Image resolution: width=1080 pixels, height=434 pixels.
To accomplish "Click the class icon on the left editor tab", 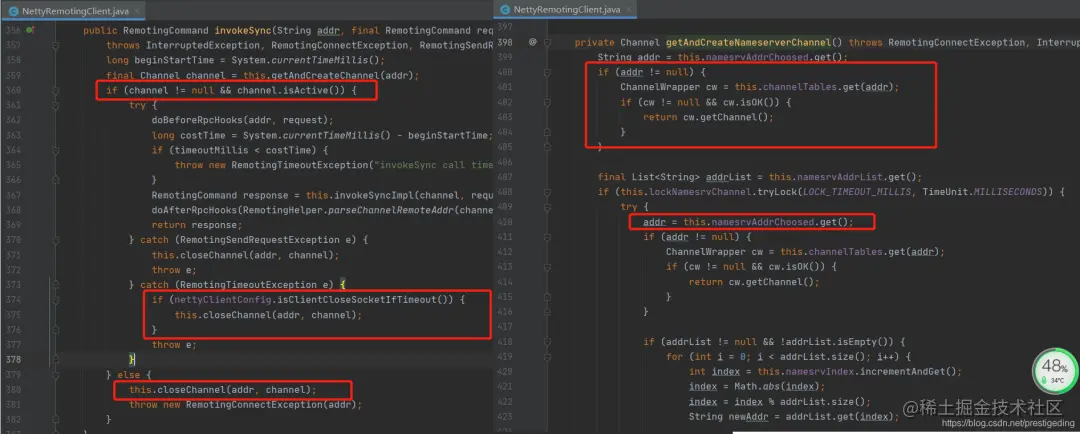I will [x=13, y=11].
